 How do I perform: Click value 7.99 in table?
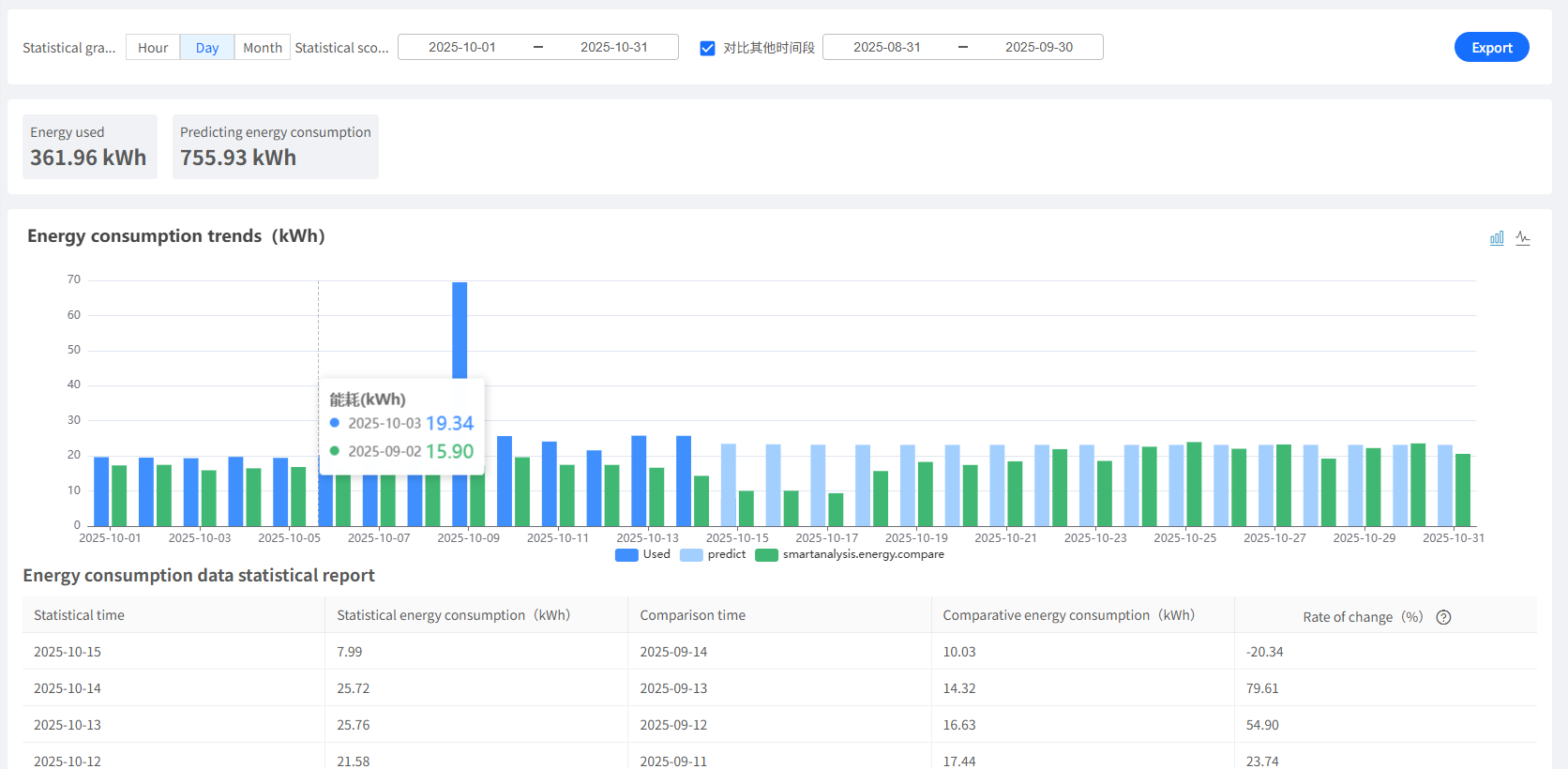350,652
